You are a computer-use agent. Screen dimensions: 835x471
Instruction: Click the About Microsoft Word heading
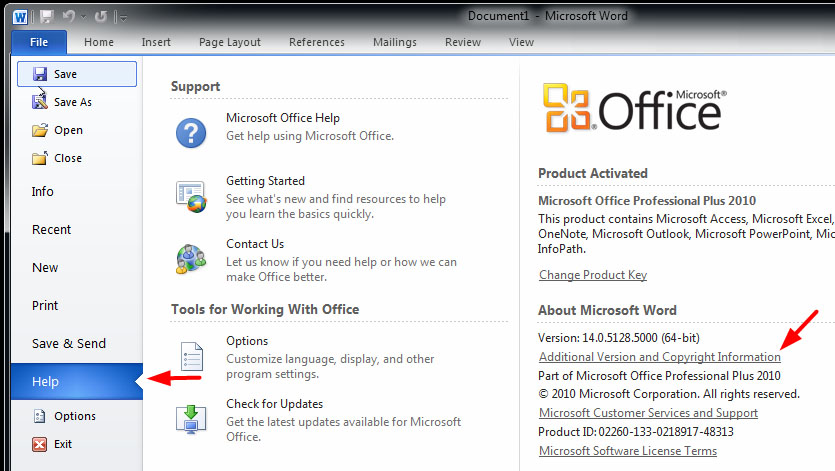tap(607, 310)
